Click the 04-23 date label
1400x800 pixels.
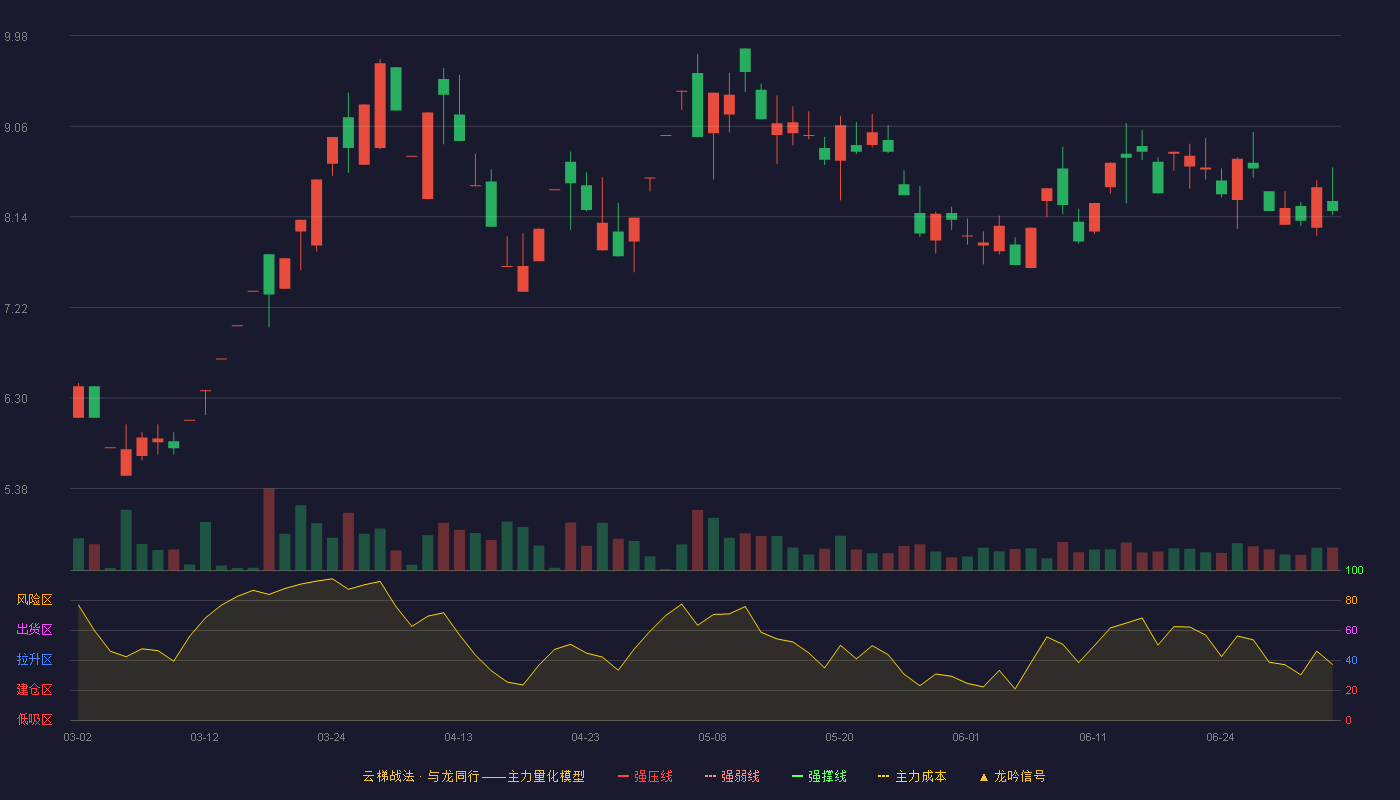[585, 737]
